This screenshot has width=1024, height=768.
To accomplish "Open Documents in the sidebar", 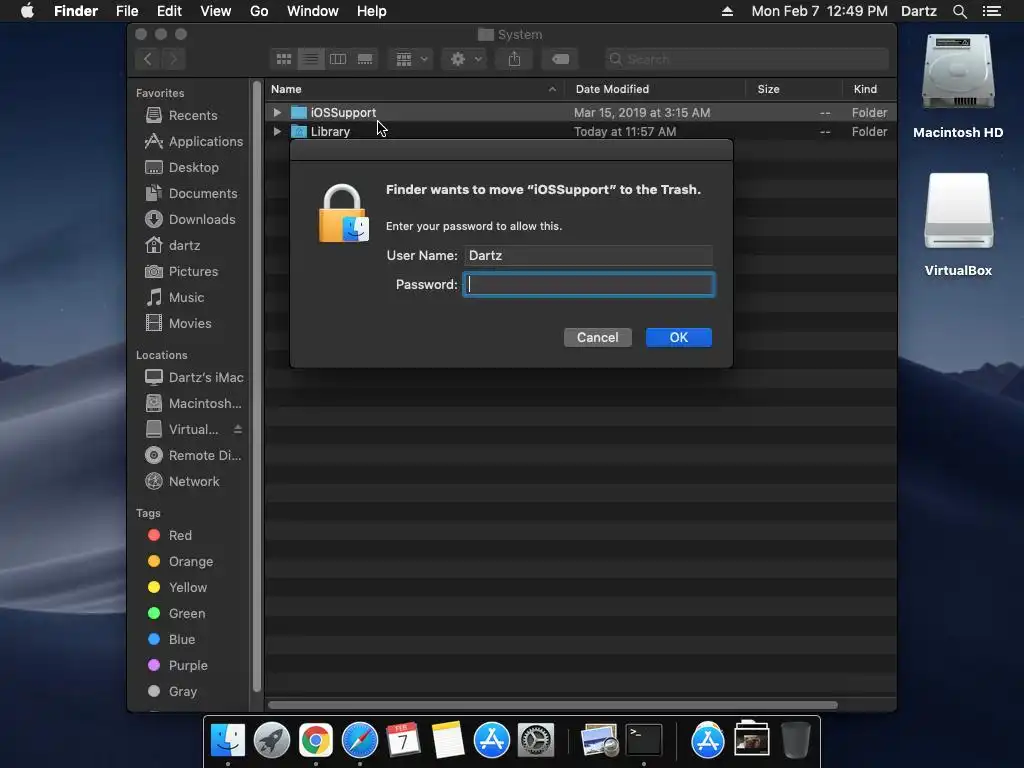I will click(x=191, y=193).
